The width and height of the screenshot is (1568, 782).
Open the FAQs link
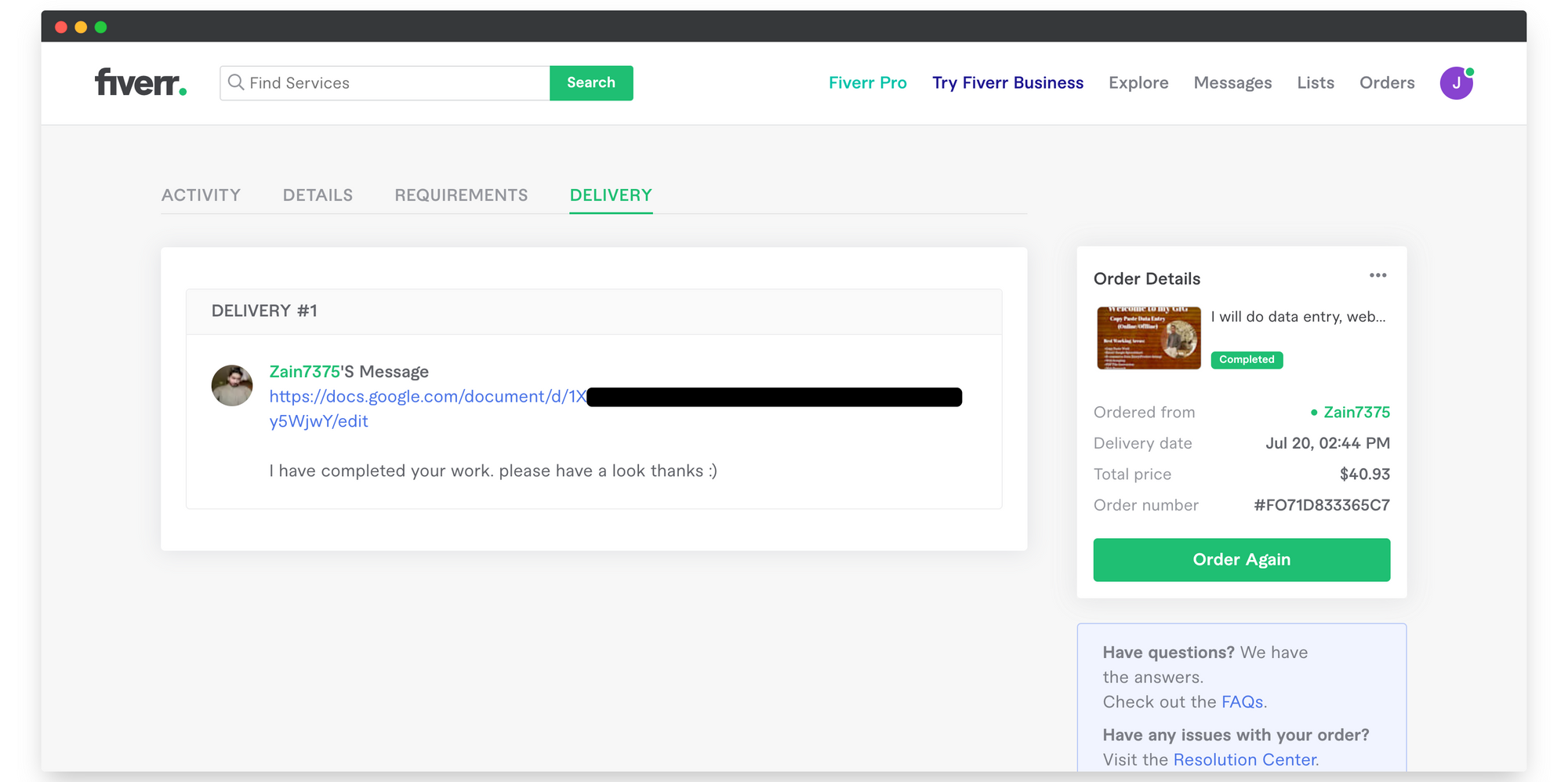[x=1242, y=702]
